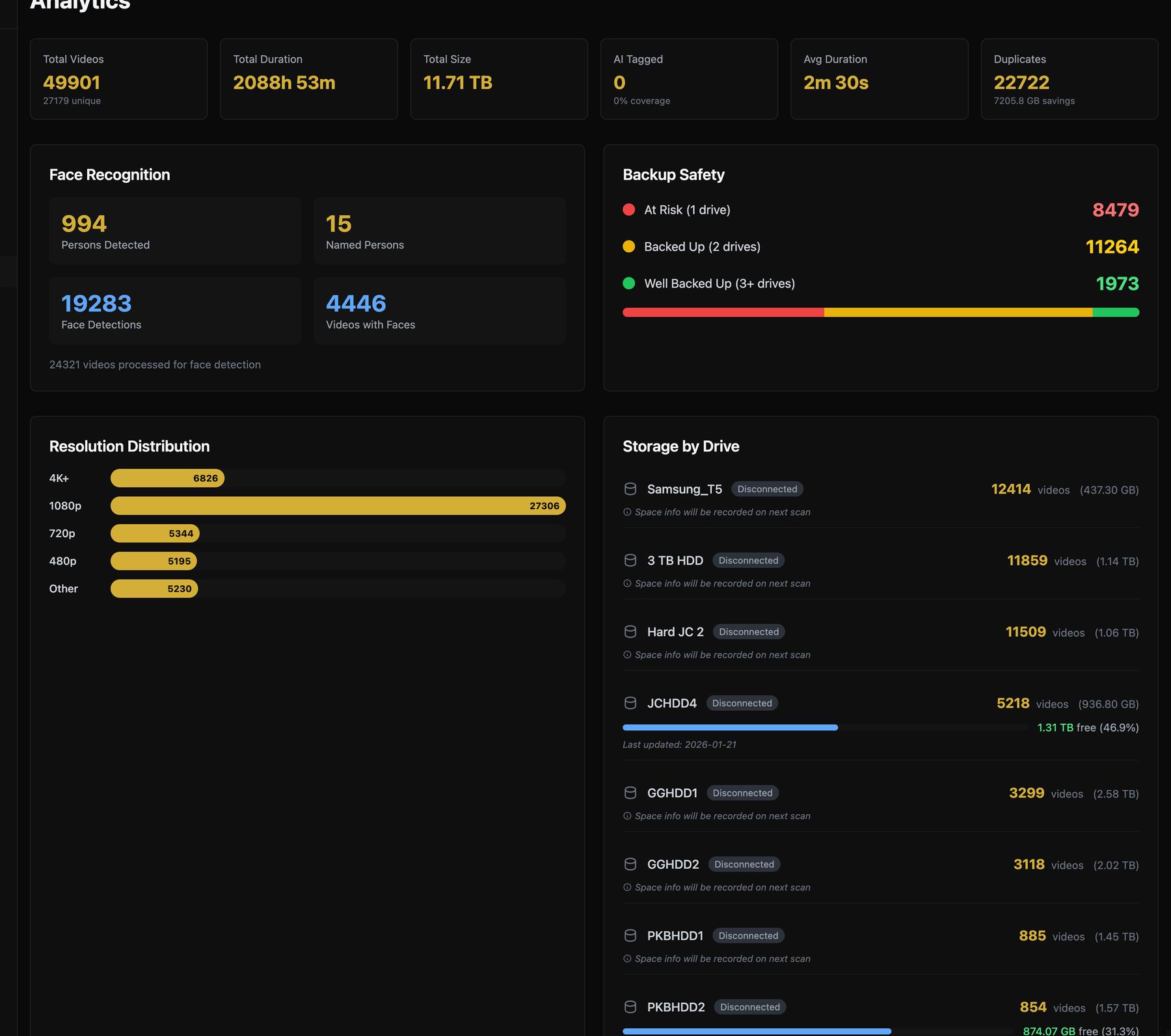Click the Analytics page title
This screenshot has width=1171, height=1036.
pyautogui.click(x=79, y=5)
